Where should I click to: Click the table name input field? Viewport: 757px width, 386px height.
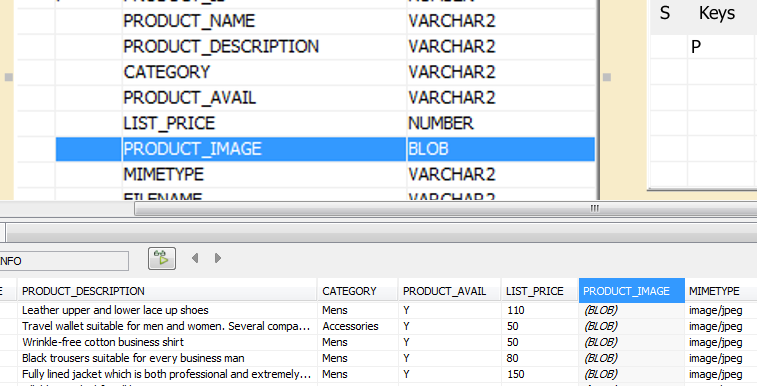[x=64, y=261]
